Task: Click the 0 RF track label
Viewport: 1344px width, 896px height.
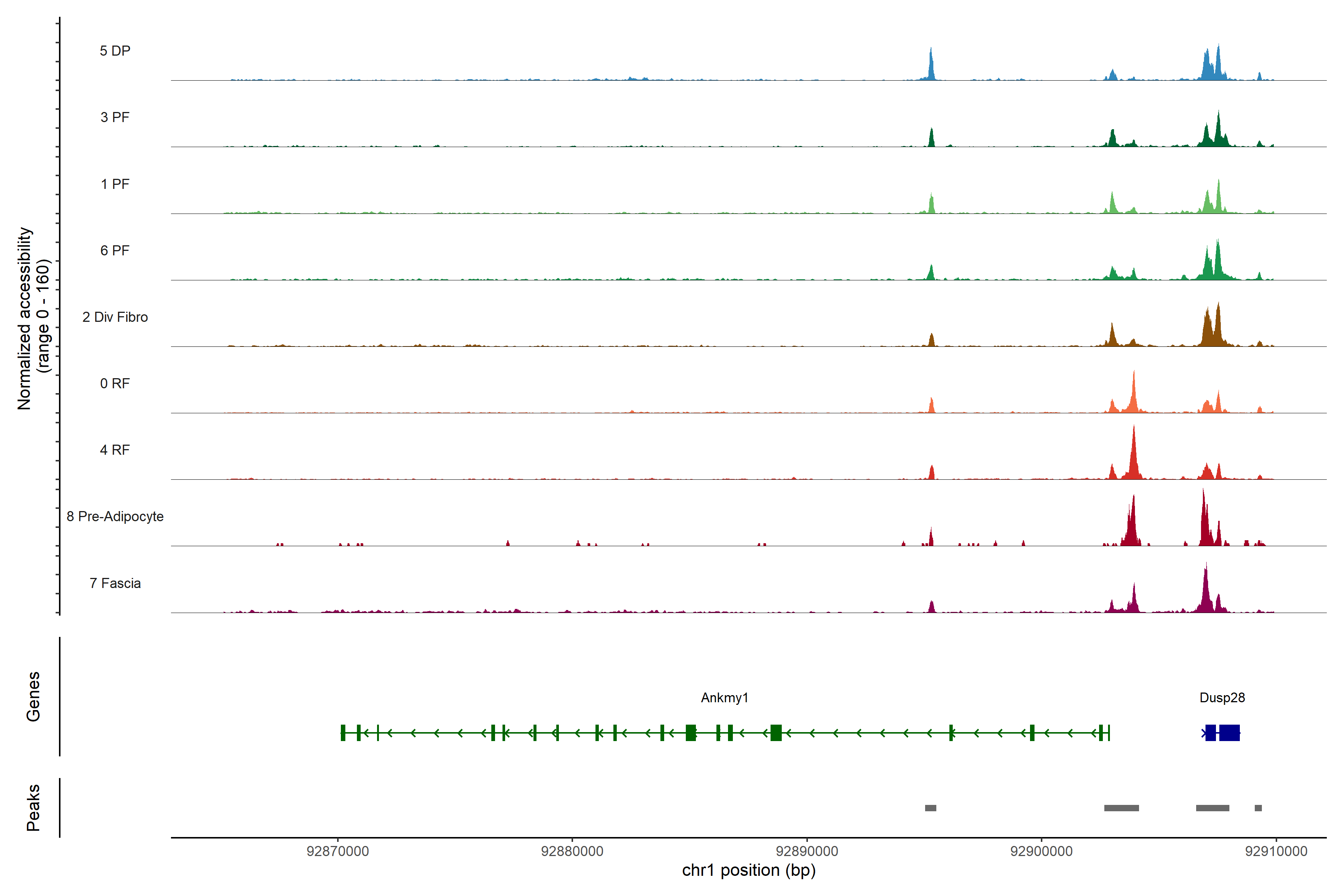Action: 115,383
